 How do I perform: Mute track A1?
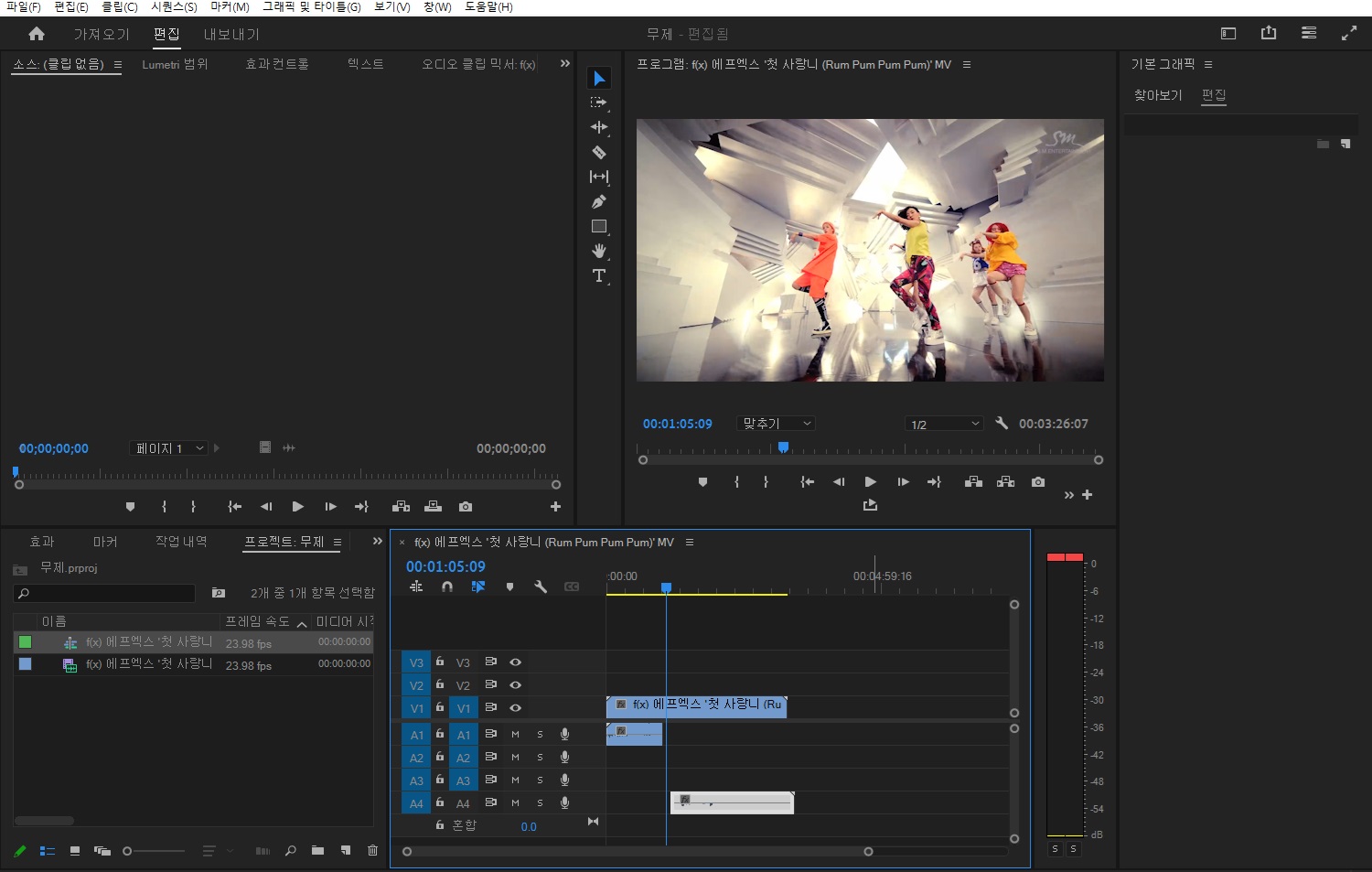(x=515, y=734)
